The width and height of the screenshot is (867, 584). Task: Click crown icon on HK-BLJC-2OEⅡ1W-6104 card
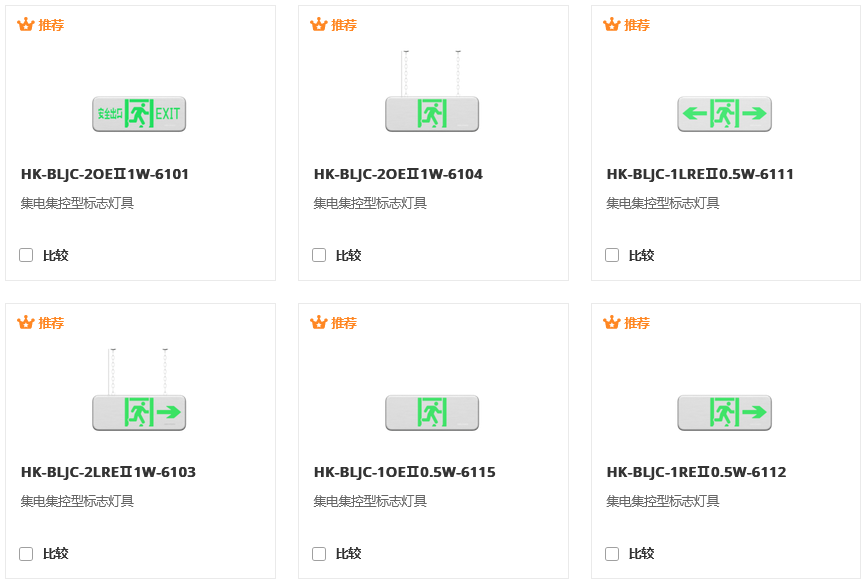coord(319,25)
